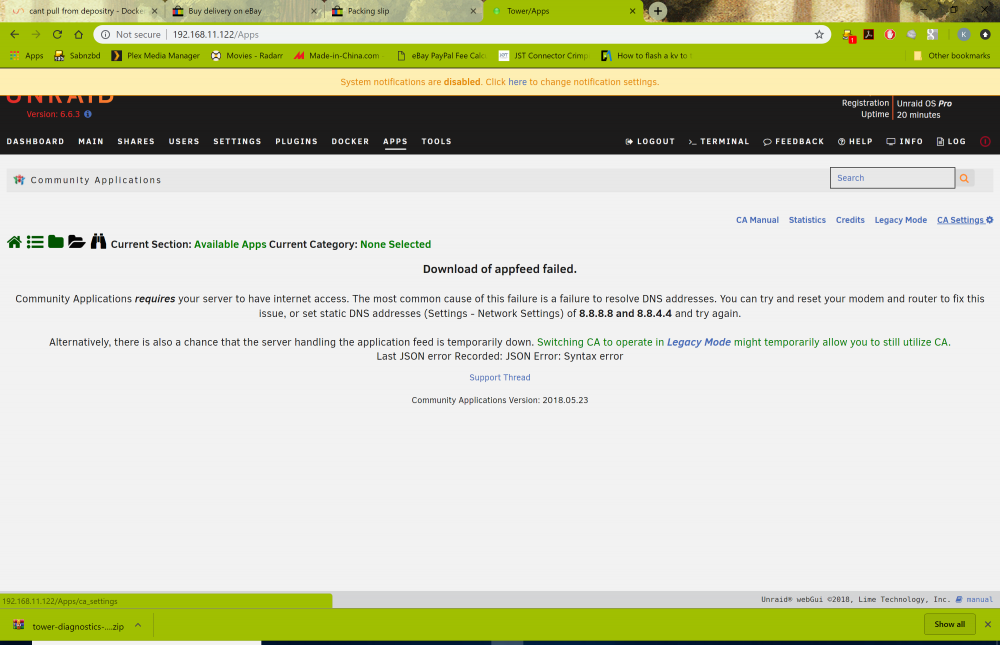The height and width of the screenshot is (645, 1000).
Task: Open the Info nav item
Action: (x=904, y=142)
